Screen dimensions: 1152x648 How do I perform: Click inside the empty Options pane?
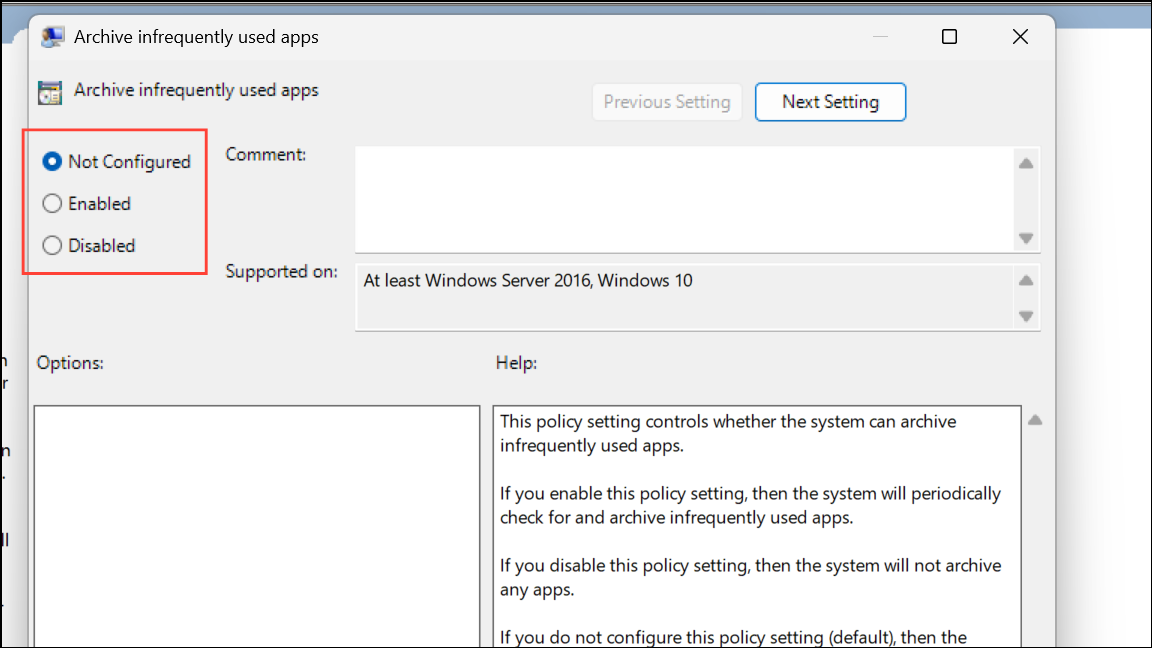click(257, 525)
